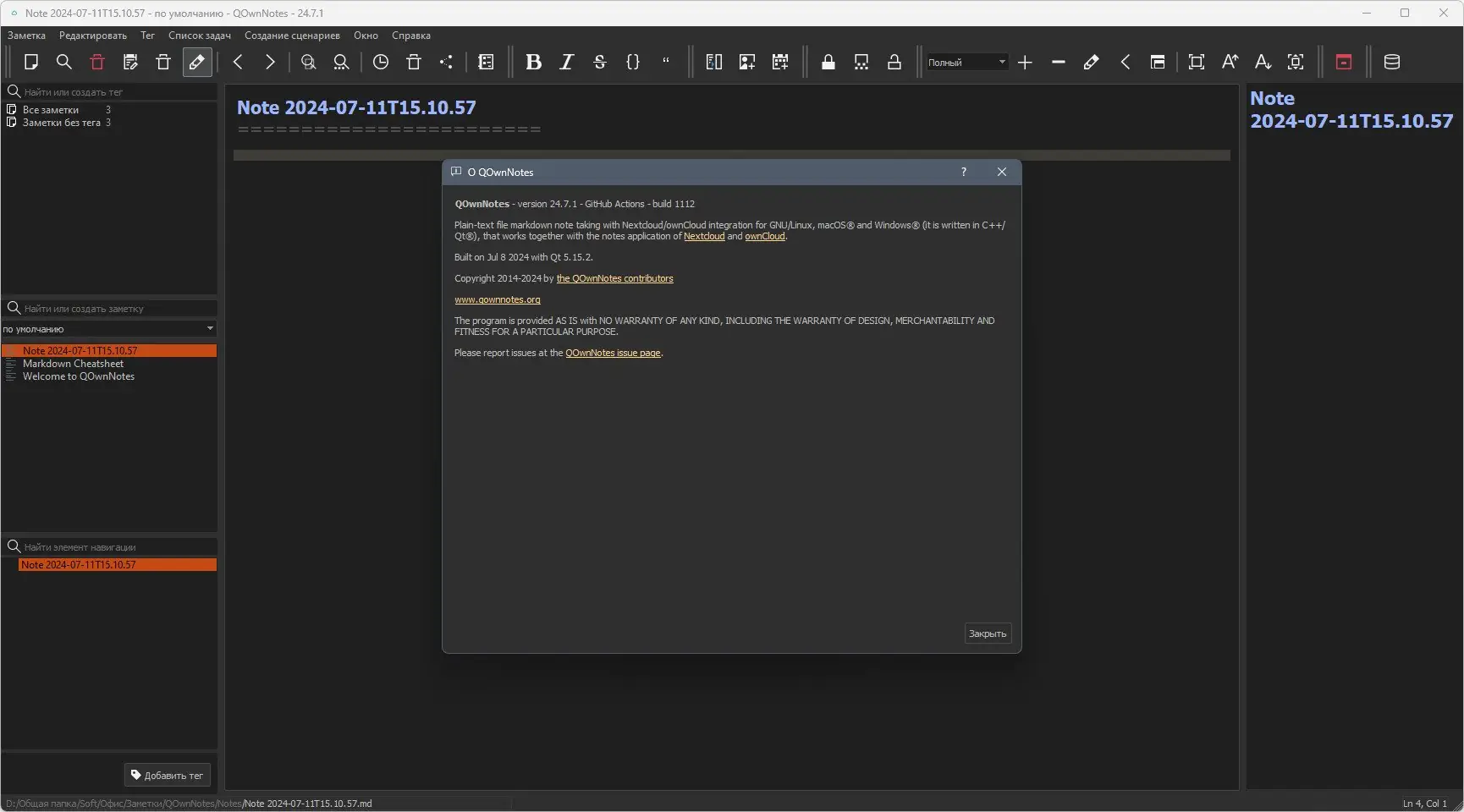Open the note history clock icon
This screenshot has width=1464, height=812.
[381, 62]
